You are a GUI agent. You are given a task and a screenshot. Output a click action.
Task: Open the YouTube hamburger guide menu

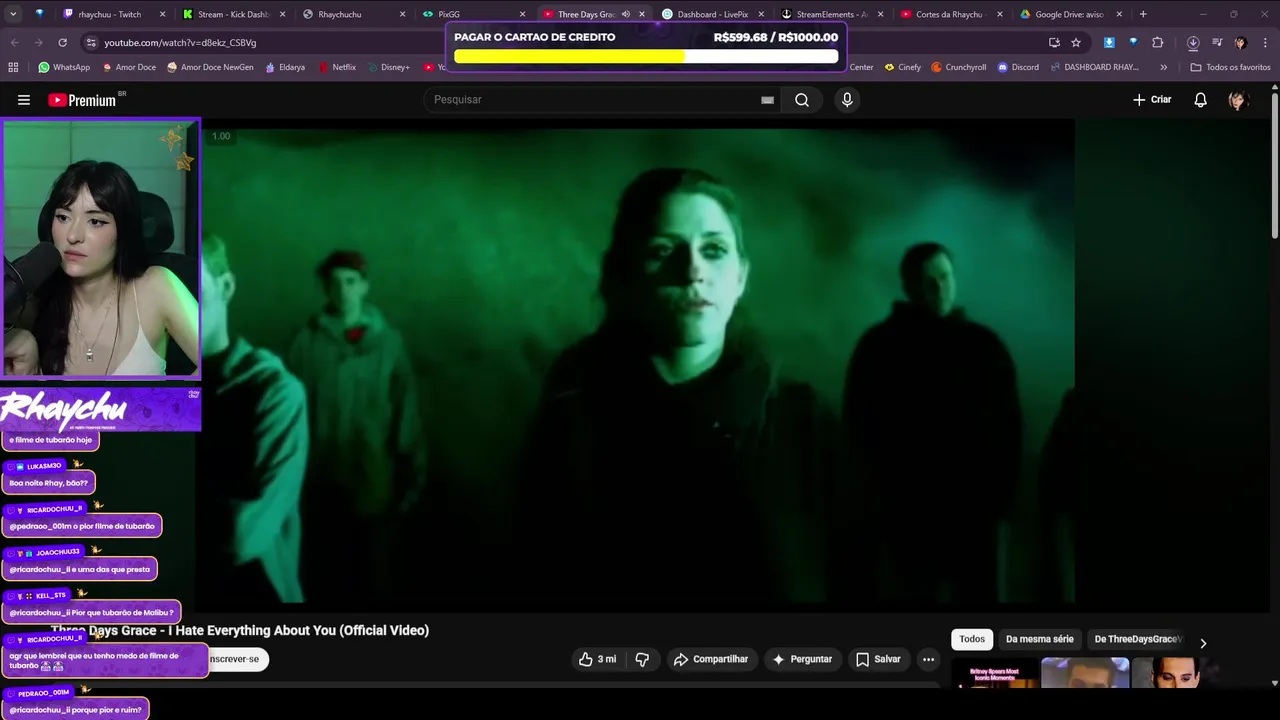(24, 100)
